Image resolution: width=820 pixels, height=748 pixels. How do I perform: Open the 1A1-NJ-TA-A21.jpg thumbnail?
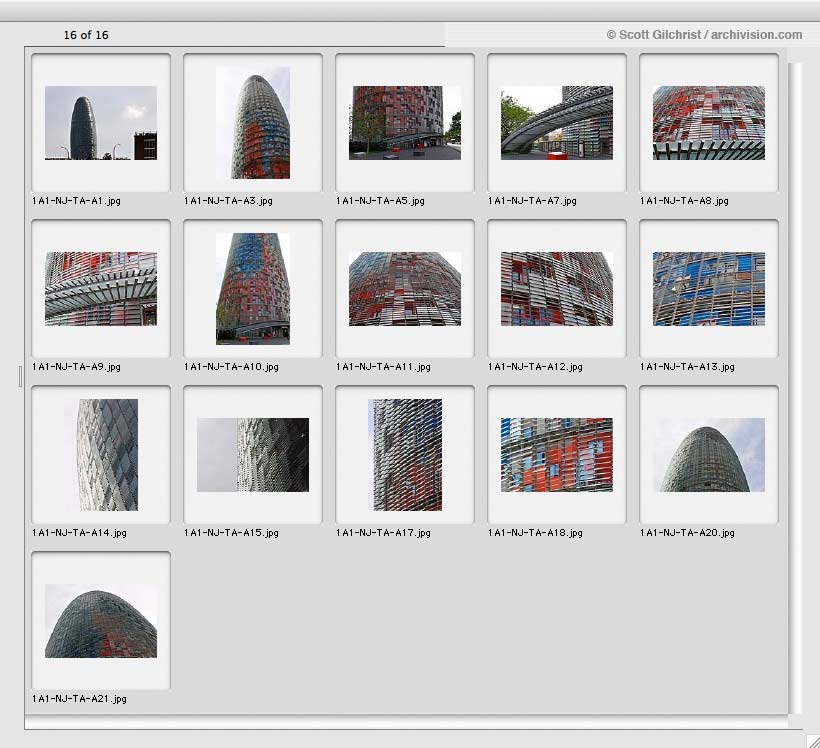(101, 621)
